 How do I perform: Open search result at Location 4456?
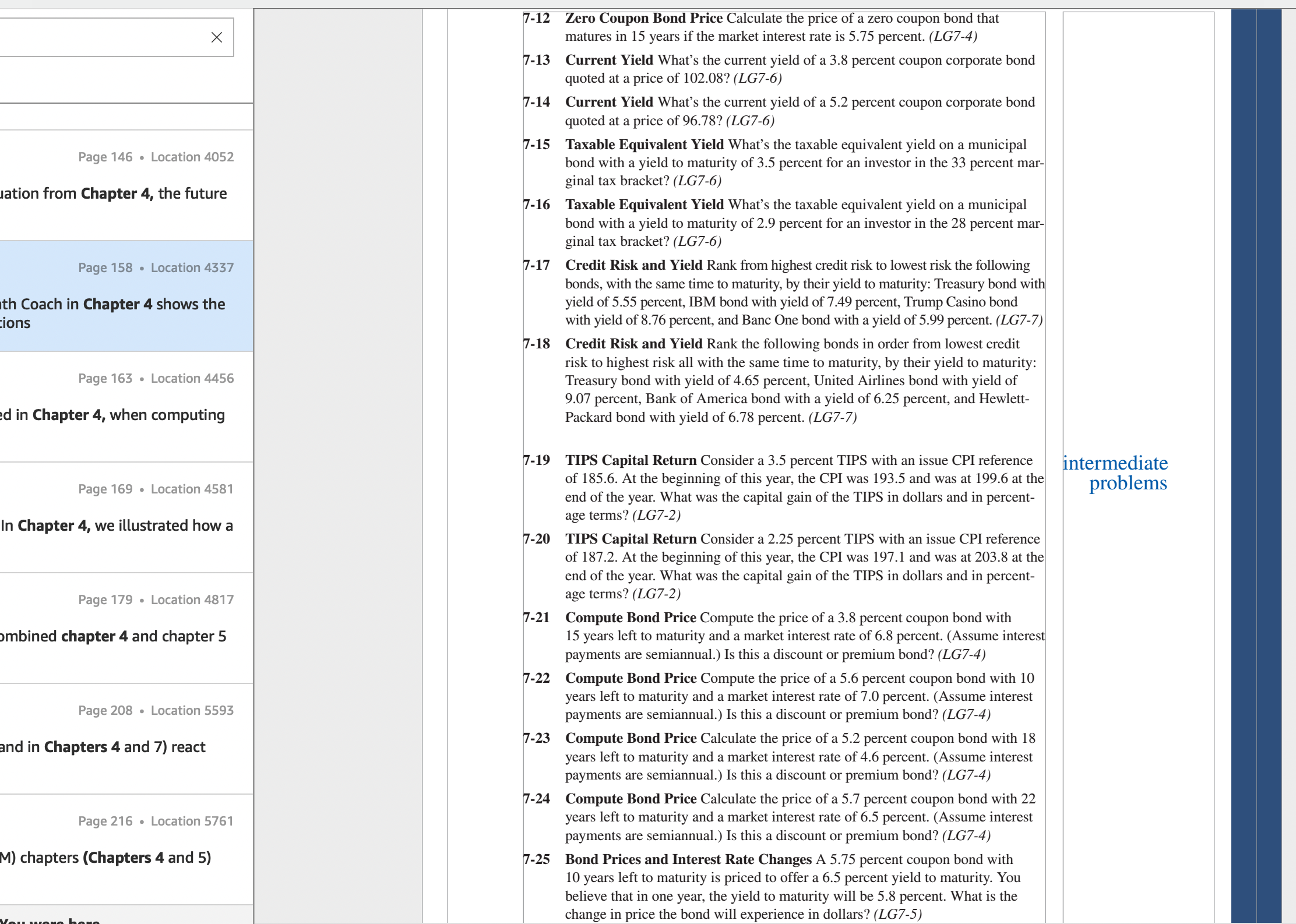(126, 407)
